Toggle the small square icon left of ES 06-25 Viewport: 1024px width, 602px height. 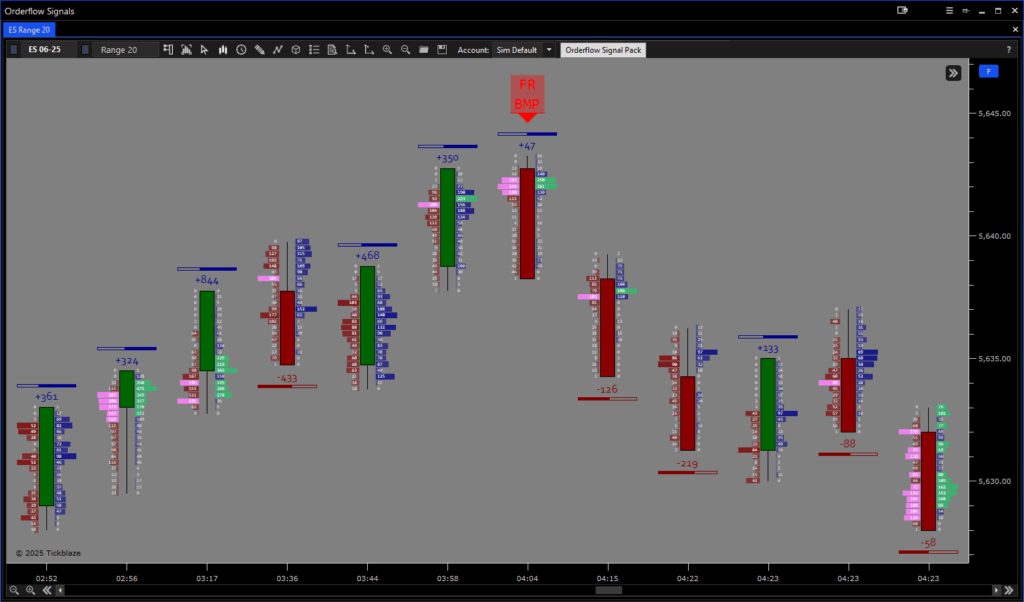point(14,49)
